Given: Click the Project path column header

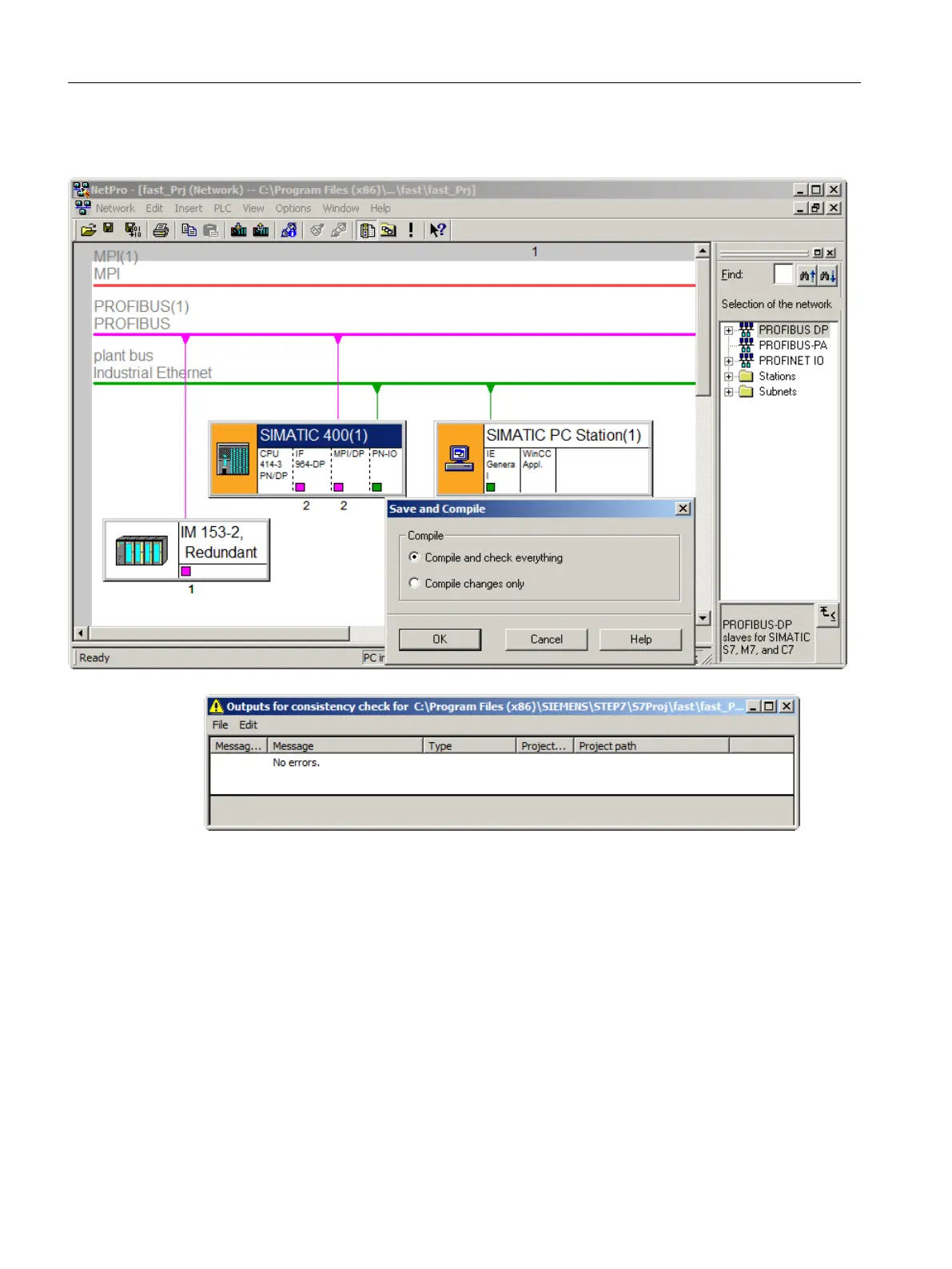Looking at the screenshot, I should (651, 746).
